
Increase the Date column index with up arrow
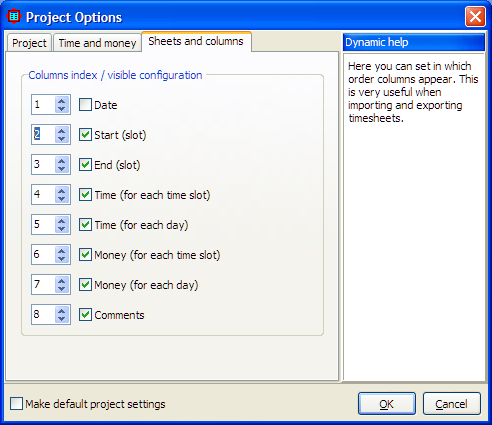coord(61,100)
